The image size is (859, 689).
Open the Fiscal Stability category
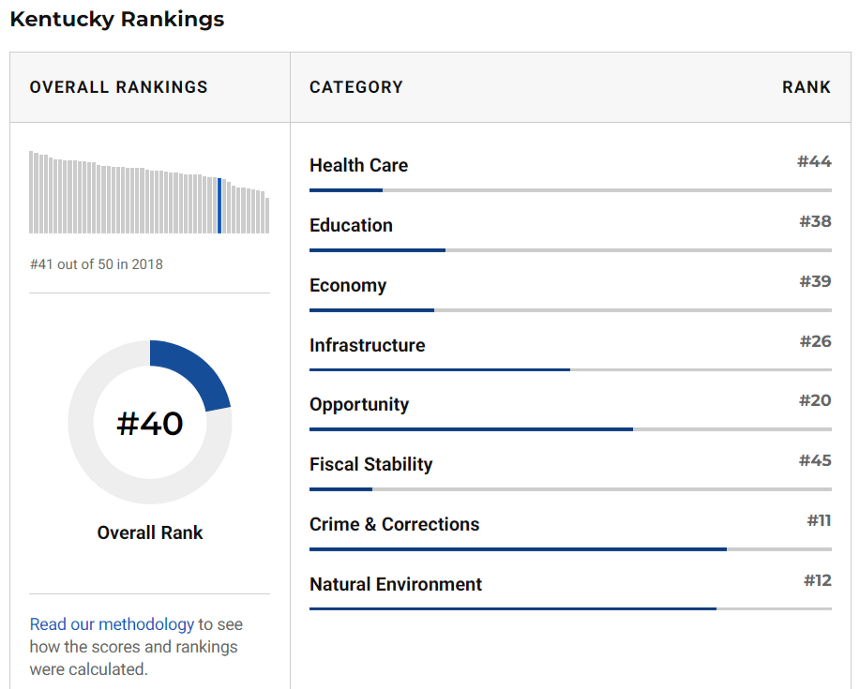(371, 464)
